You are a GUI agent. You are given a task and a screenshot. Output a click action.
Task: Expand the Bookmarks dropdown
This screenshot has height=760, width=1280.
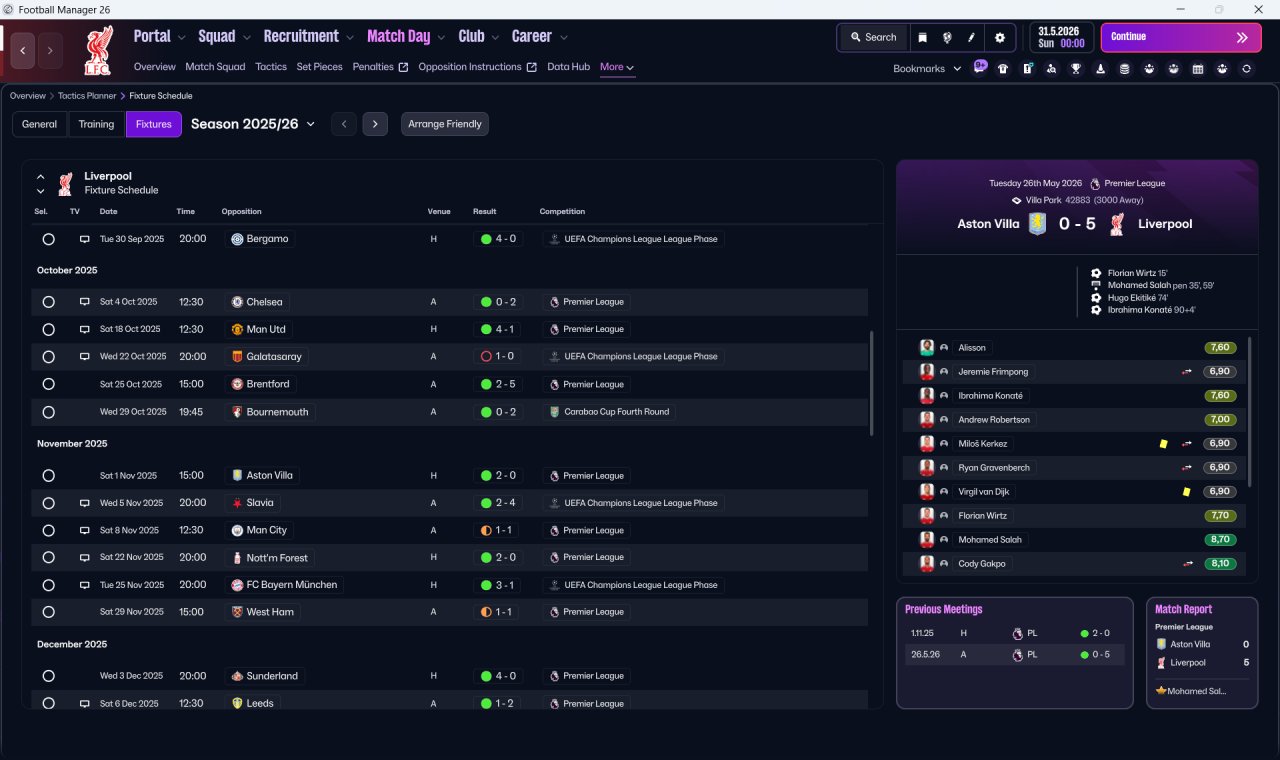click(927, 68)
